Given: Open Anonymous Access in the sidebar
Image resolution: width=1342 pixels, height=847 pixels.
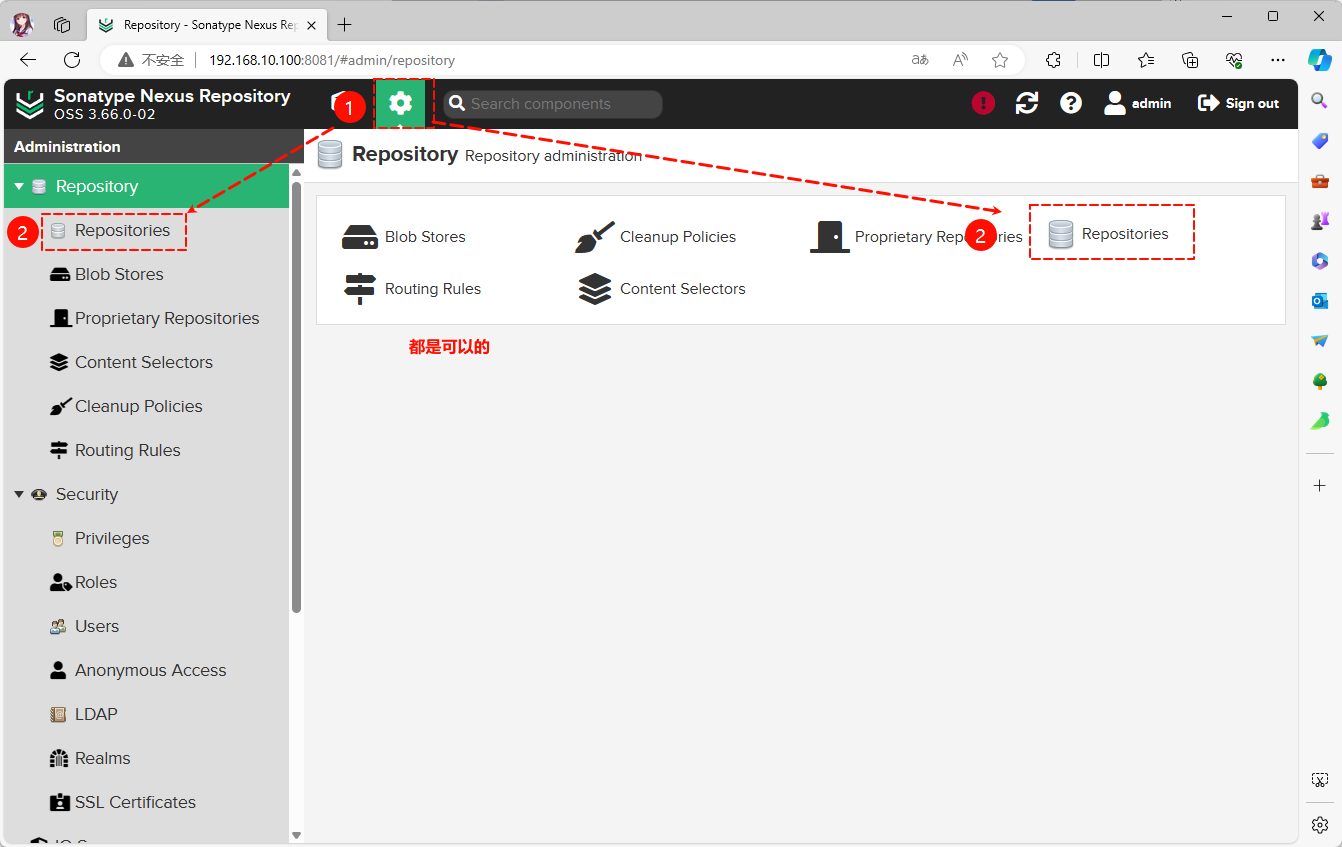Looking at the screenshot, I should click(x=150, y=671).
